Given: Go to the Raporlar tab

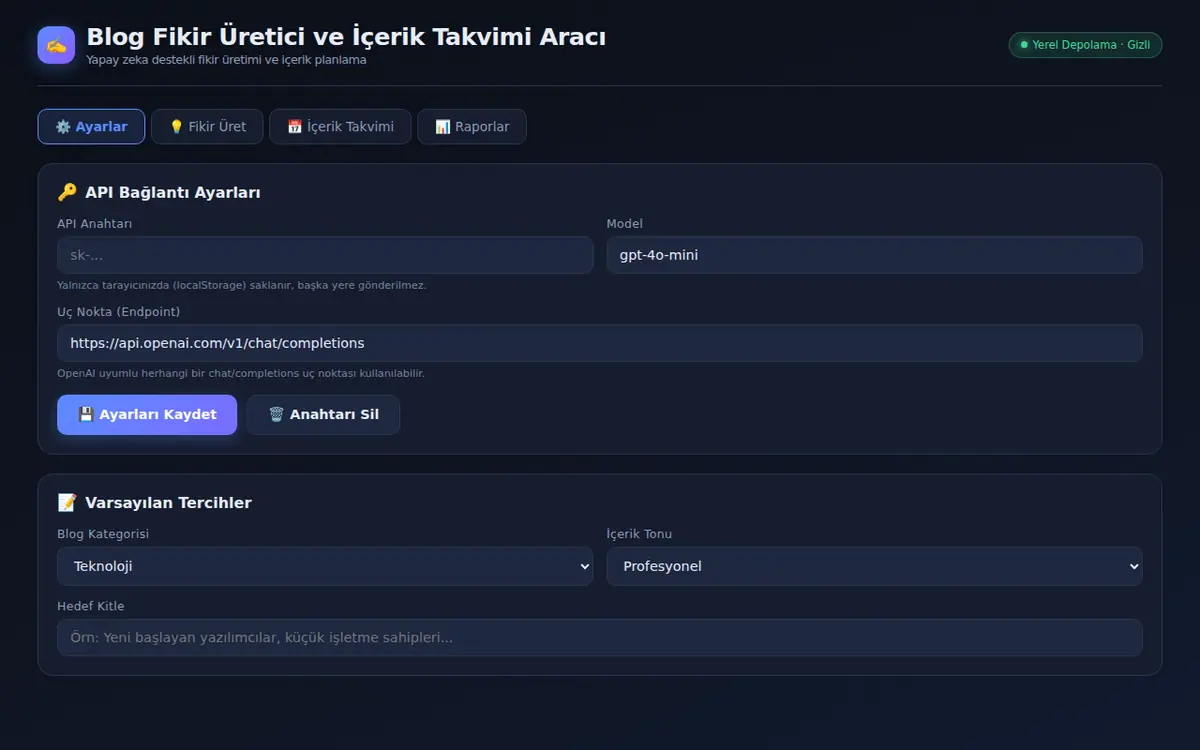Looking at the screenshot, I should (x=472, y=127).
